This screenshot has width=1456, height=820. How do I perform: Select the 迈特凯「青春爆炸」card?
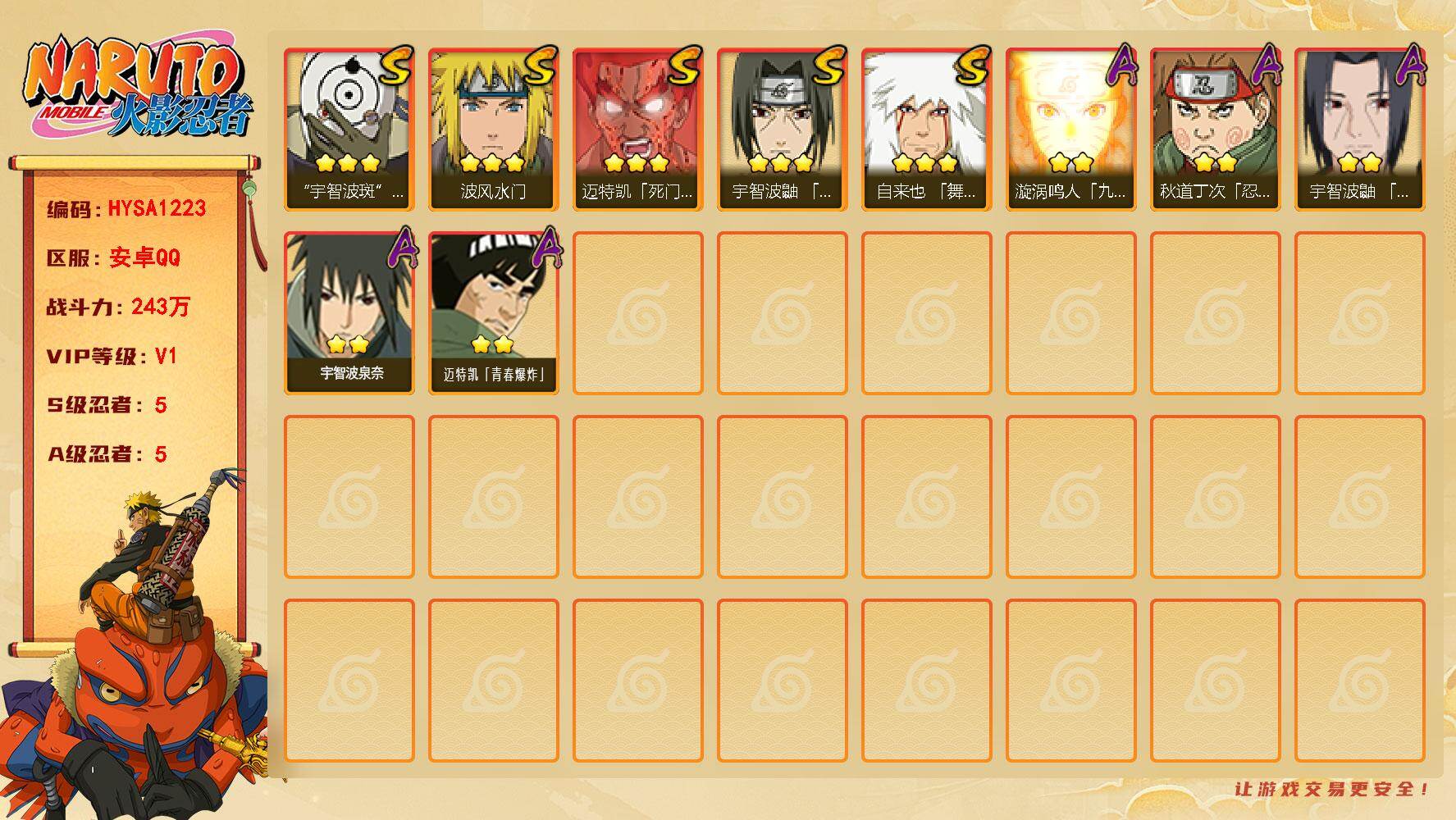pos(494,313)
